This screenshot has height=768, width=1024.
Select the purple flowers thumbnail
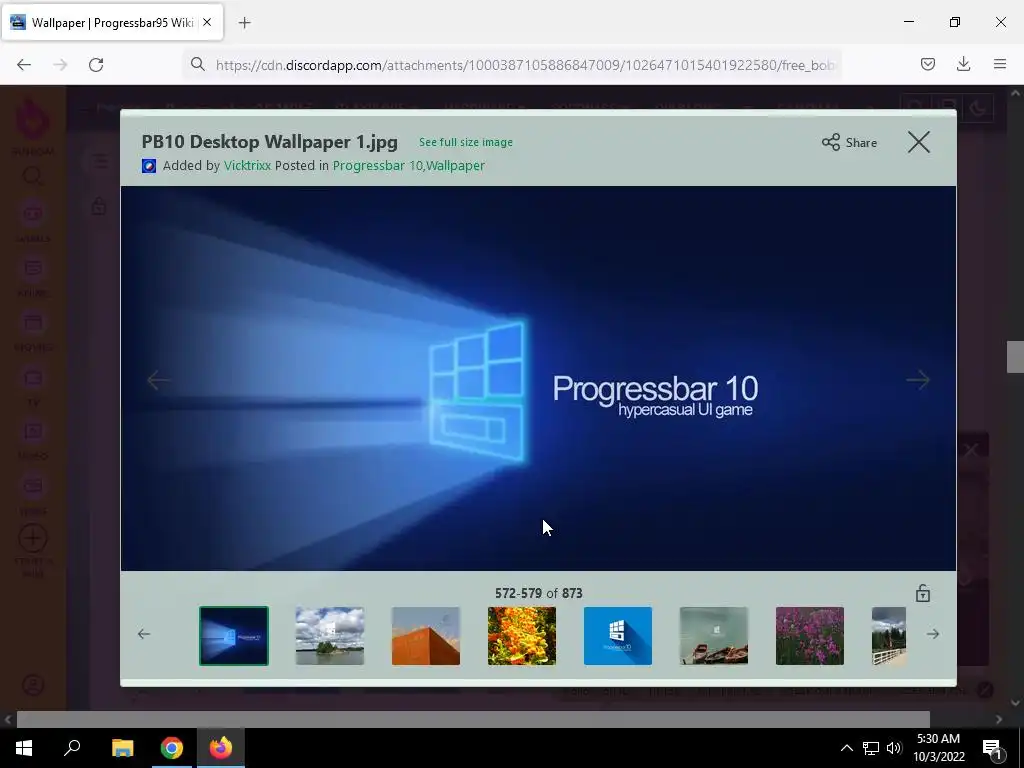pos(810,636)
